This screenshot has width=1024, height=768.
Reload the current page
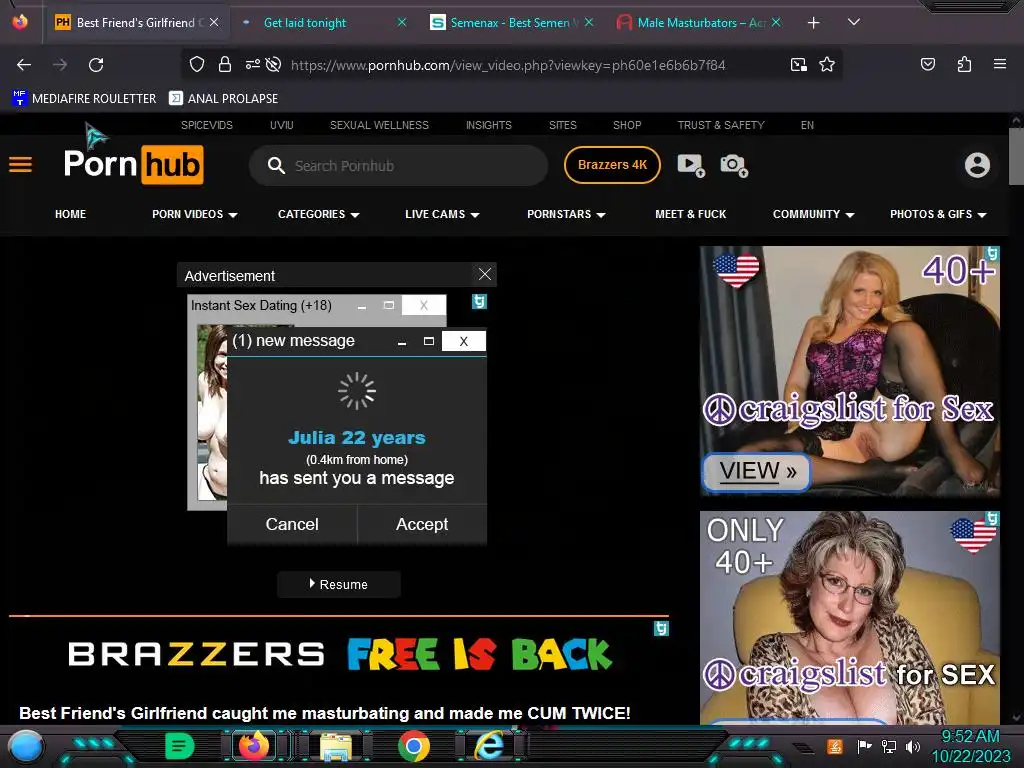[96, 65]
